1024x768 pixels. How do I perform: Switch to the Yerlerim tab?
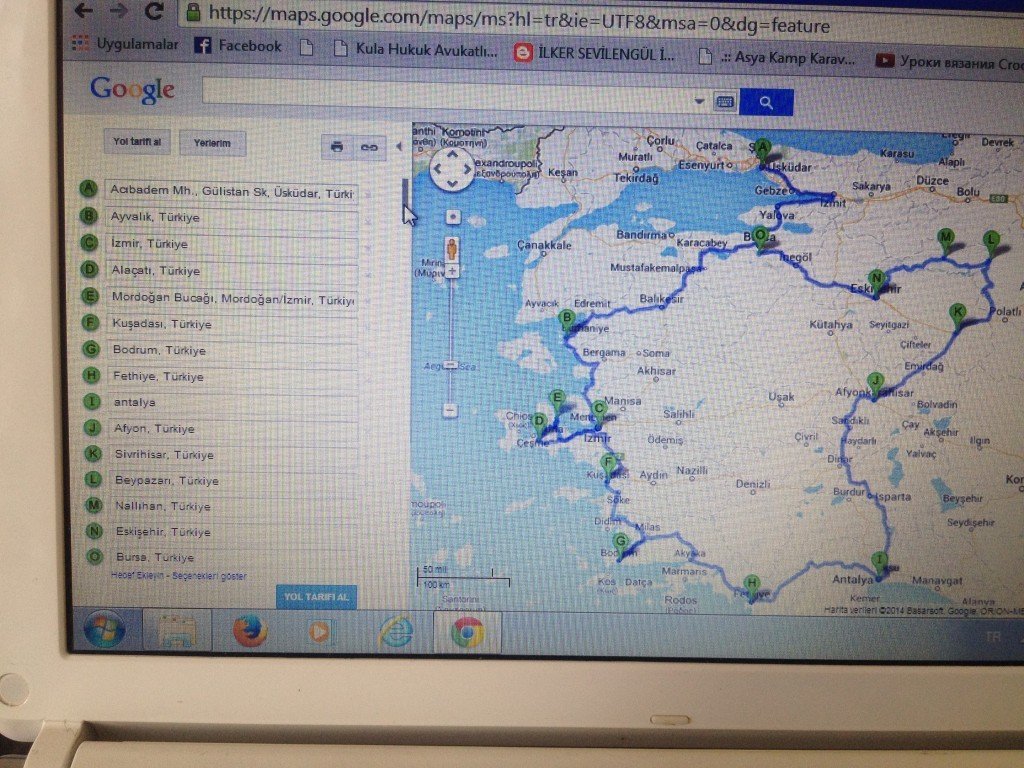(x=212, y=144)
